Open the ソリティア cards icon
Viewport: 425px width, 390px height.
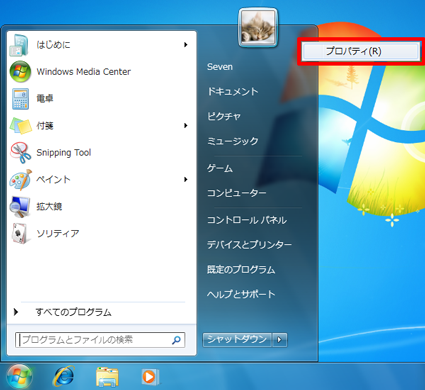20,233
